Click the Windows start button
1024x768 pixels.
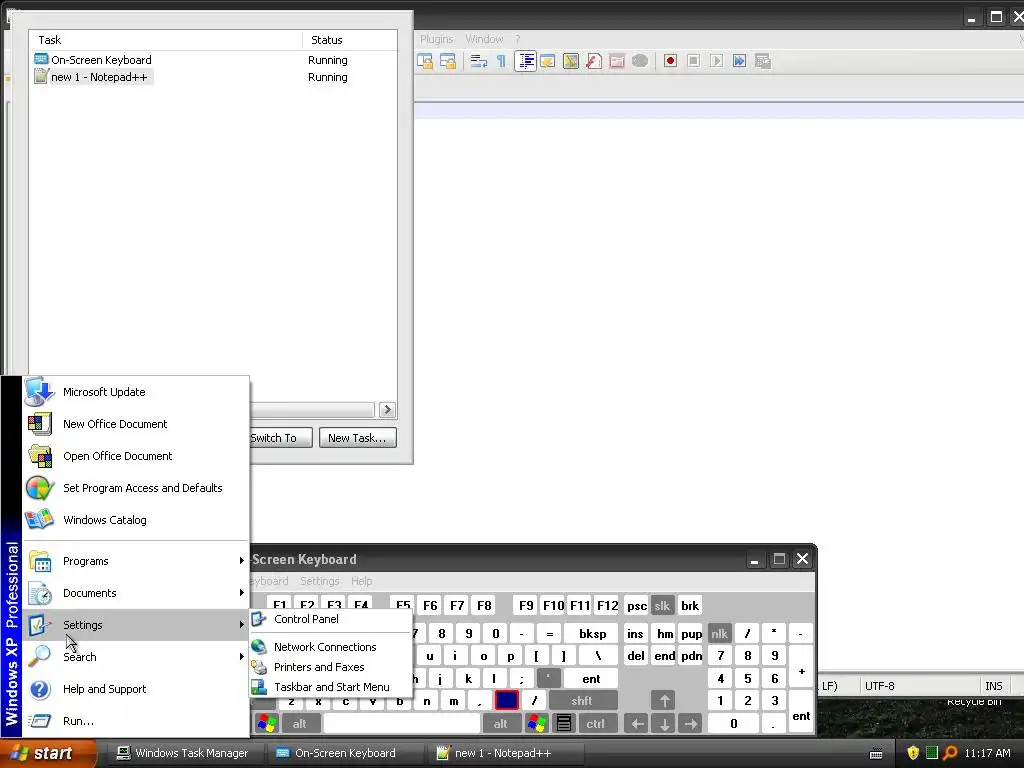click(49, 753)
